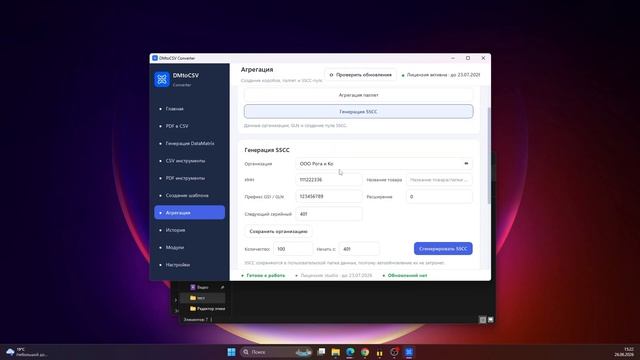
Task: Open the yellow bars app on the taskbar
Action: coord(380,352)
